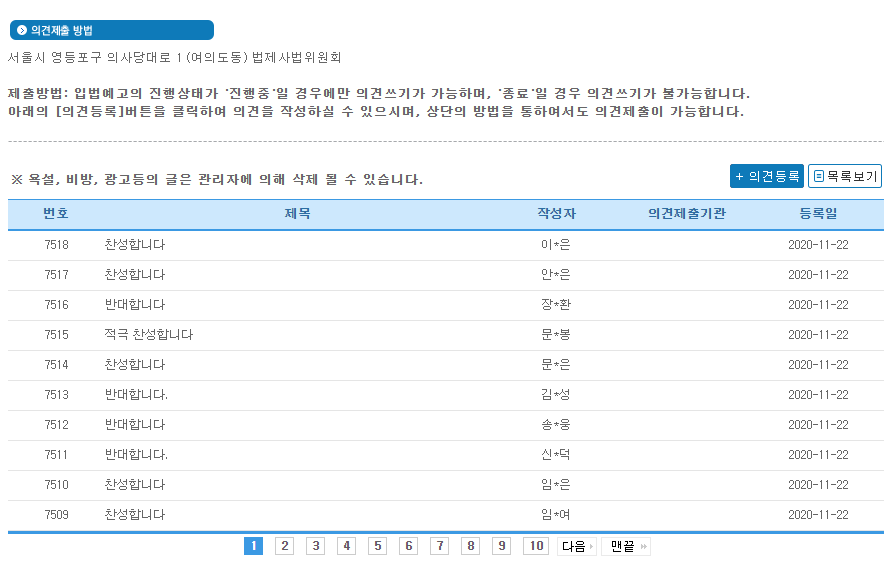Viewport: 884px width, 569px height.
Task: Go to page 10
Action: click(x=536, y=546)
